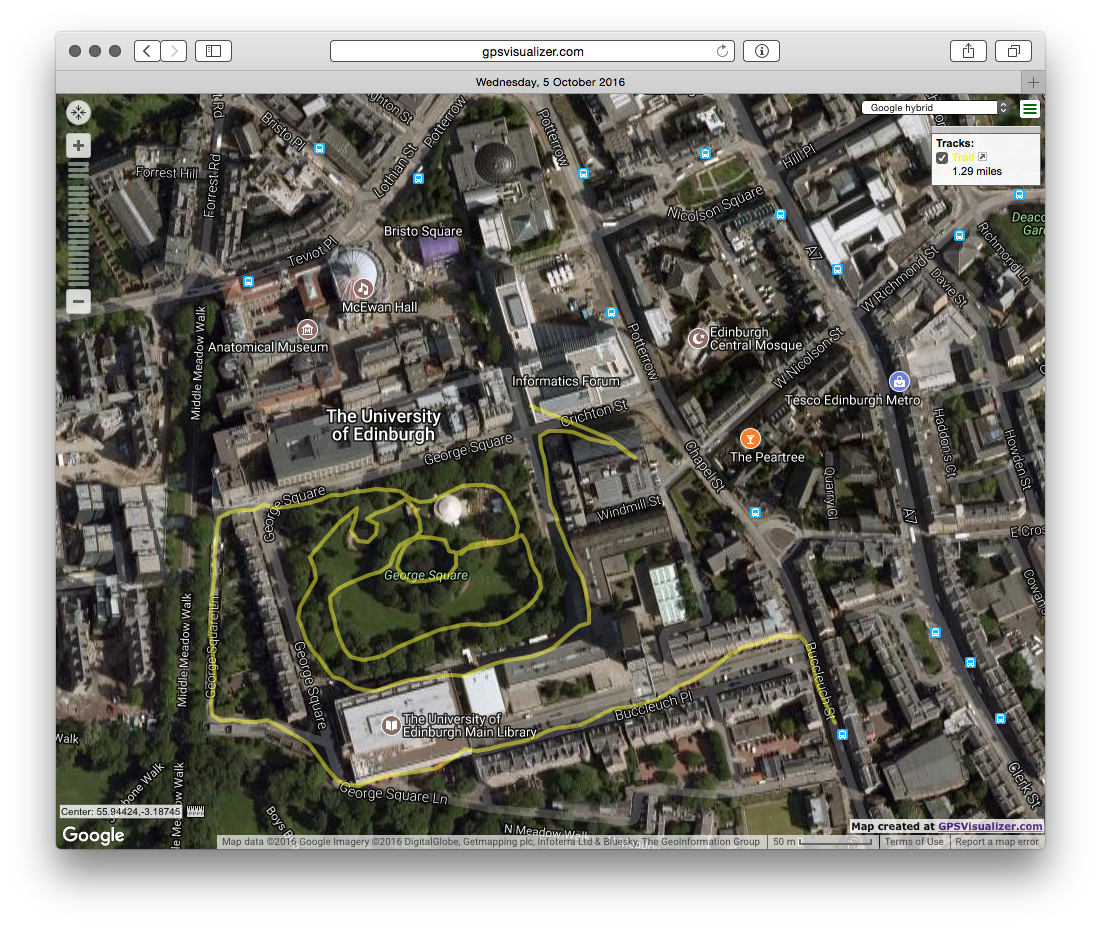Focus the gpsvisualizer.com address field

[532, 51]
